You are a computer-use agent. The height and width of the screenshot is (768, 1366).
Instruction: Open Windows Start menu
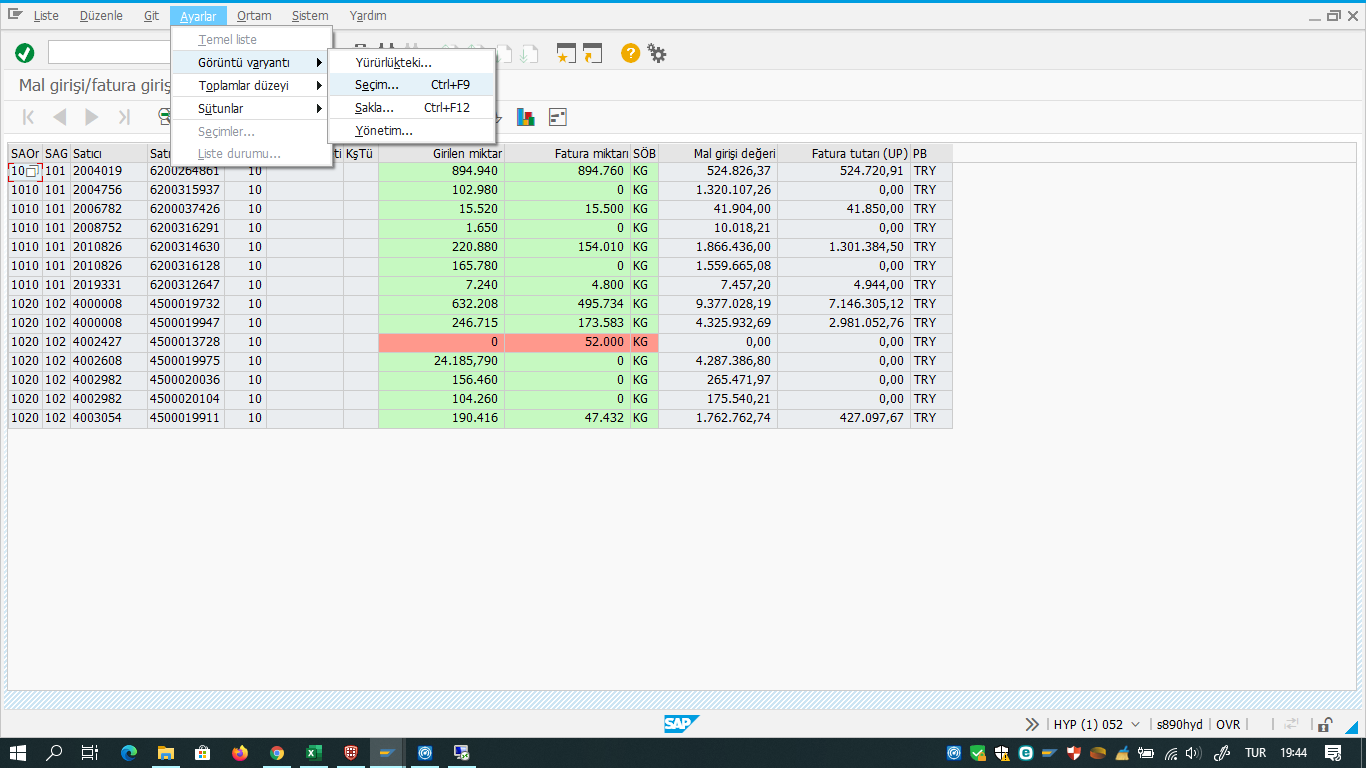point(18,753)
